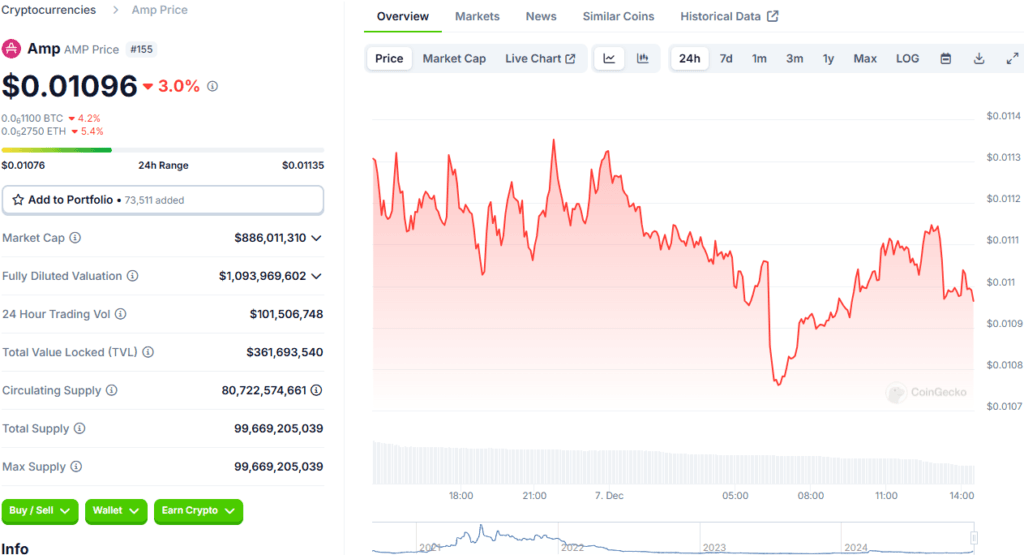Select 1y time range
This screenshot has height=555, width=1024.
point(828,58)
